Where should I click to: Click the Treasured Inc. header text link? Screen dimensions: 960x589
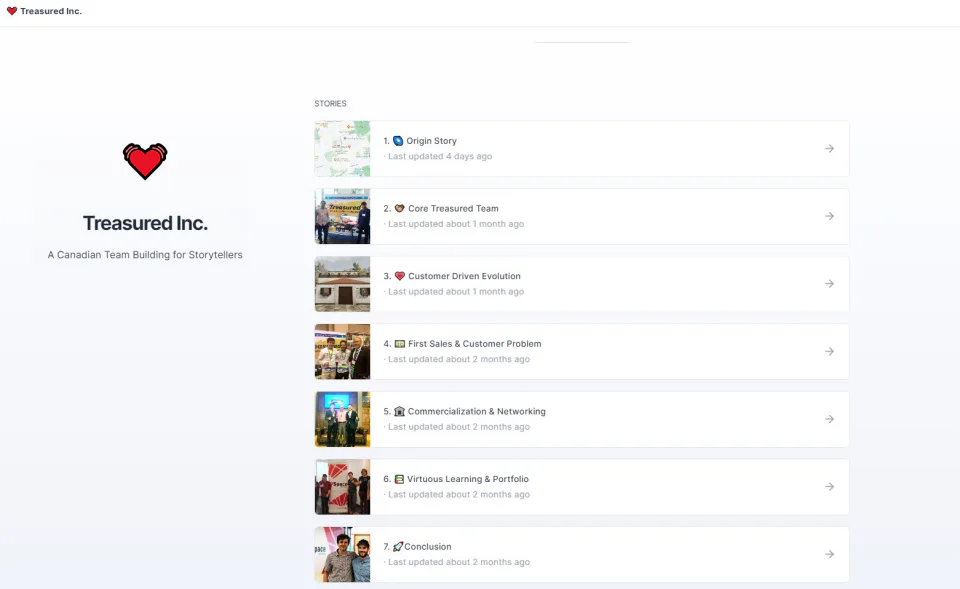coord(51,11)
